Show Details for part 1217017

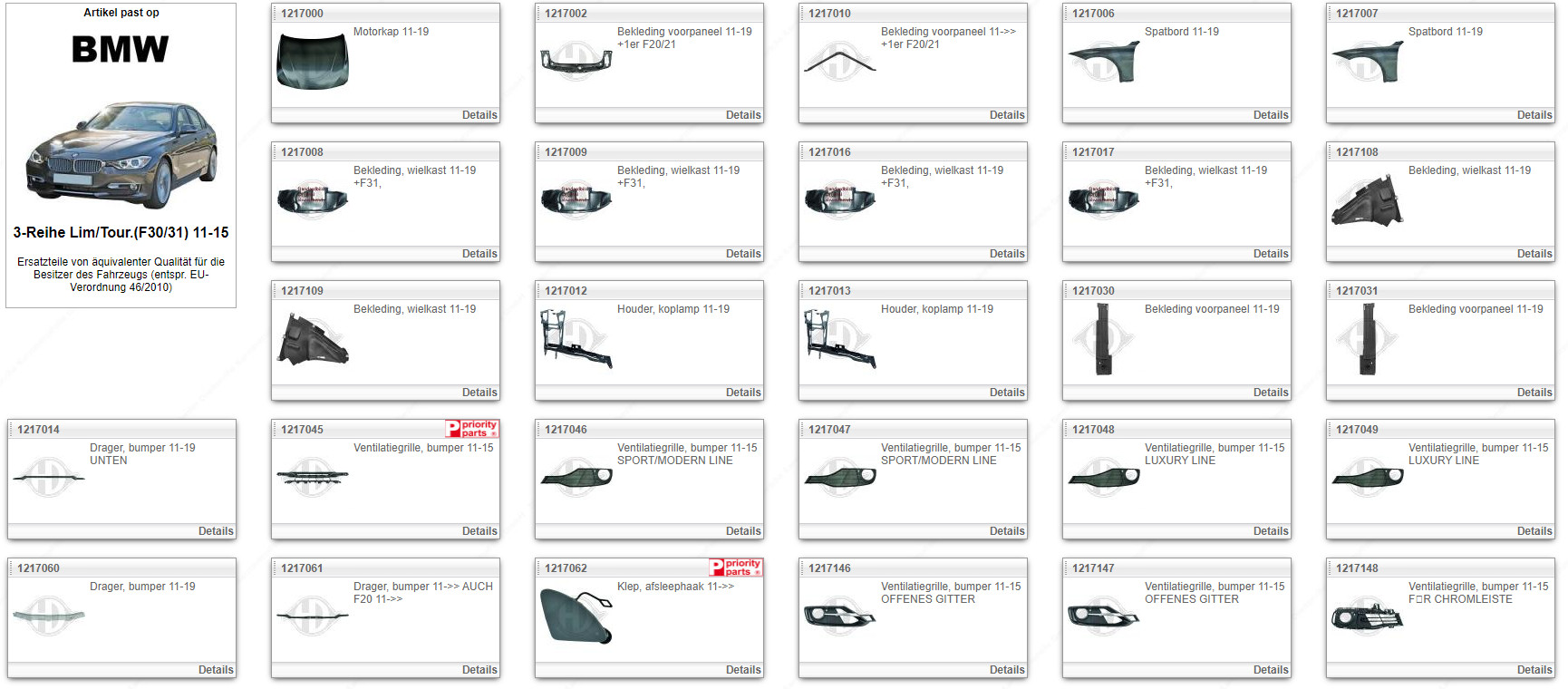point(1271,254)
